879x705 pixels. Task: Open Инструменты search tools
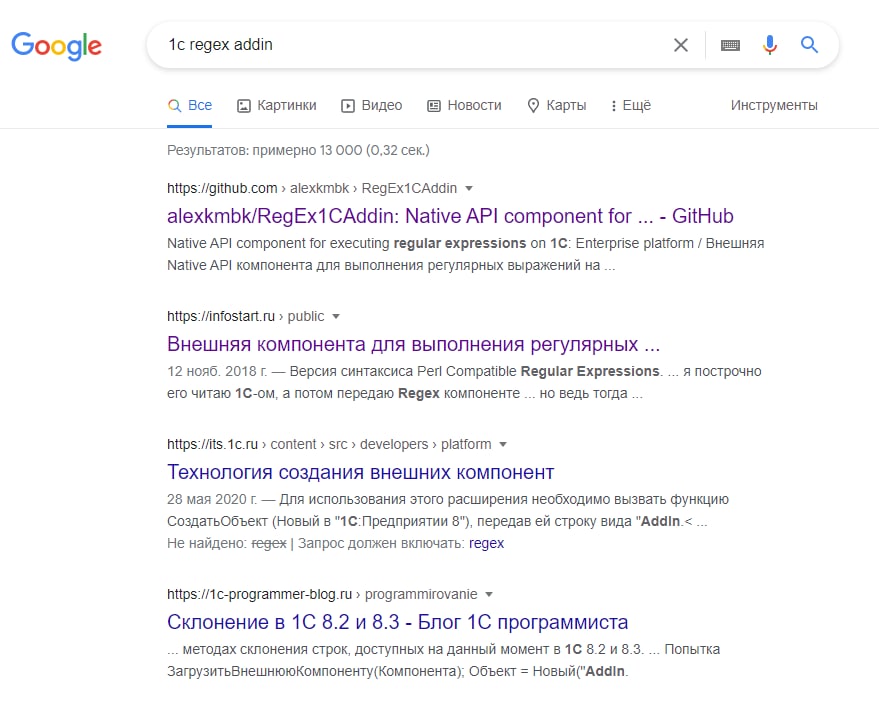click(x=774, y=105)
